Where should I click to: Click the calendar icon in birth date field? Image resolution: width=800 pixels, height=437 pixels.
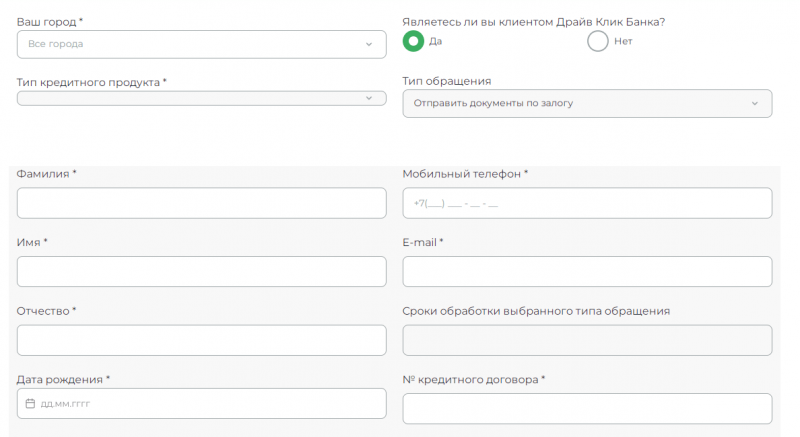(30, 404)
